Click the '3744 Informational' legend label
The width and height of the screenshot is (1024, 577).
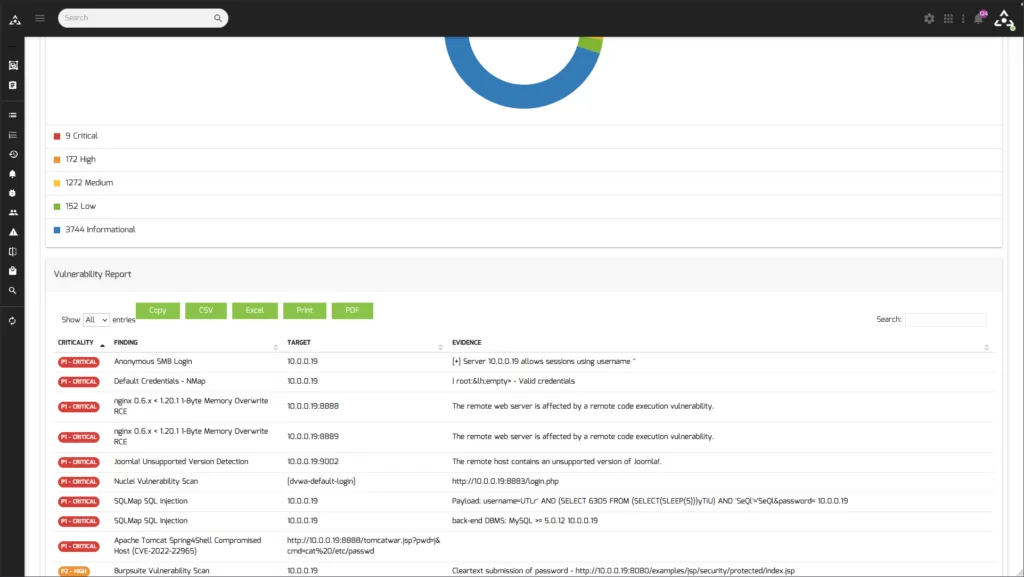tap(100, 230)
